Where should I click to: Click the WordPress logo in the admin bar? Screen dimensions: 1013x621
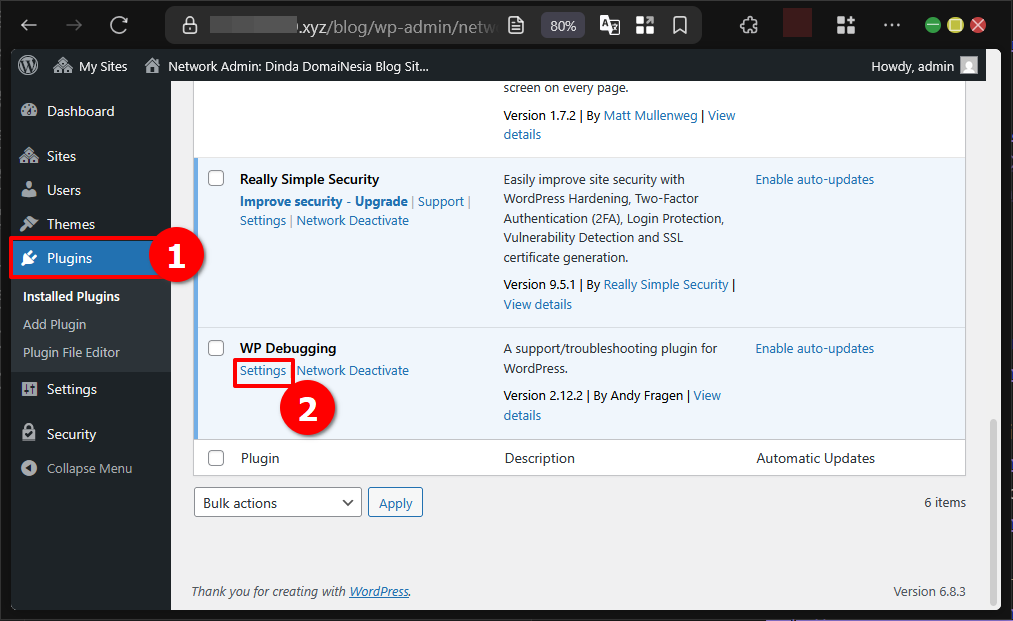click(x=27, y=66)
